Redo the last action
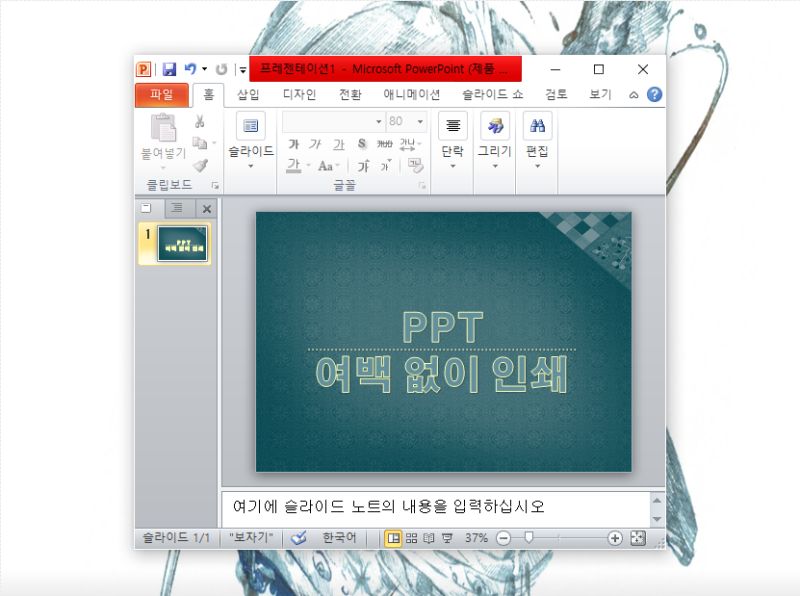The image size is (800, 596). (x=221, y=69)
